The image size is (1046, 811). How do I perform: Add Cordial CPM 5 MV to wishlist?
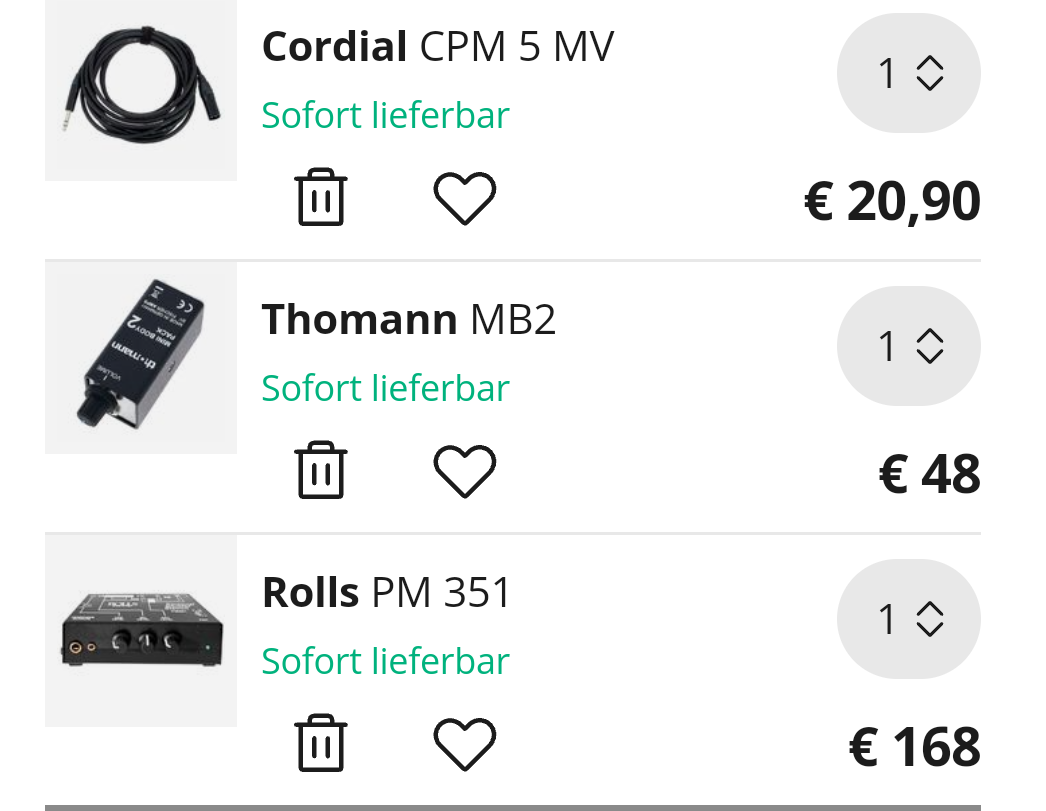[465, 198]
